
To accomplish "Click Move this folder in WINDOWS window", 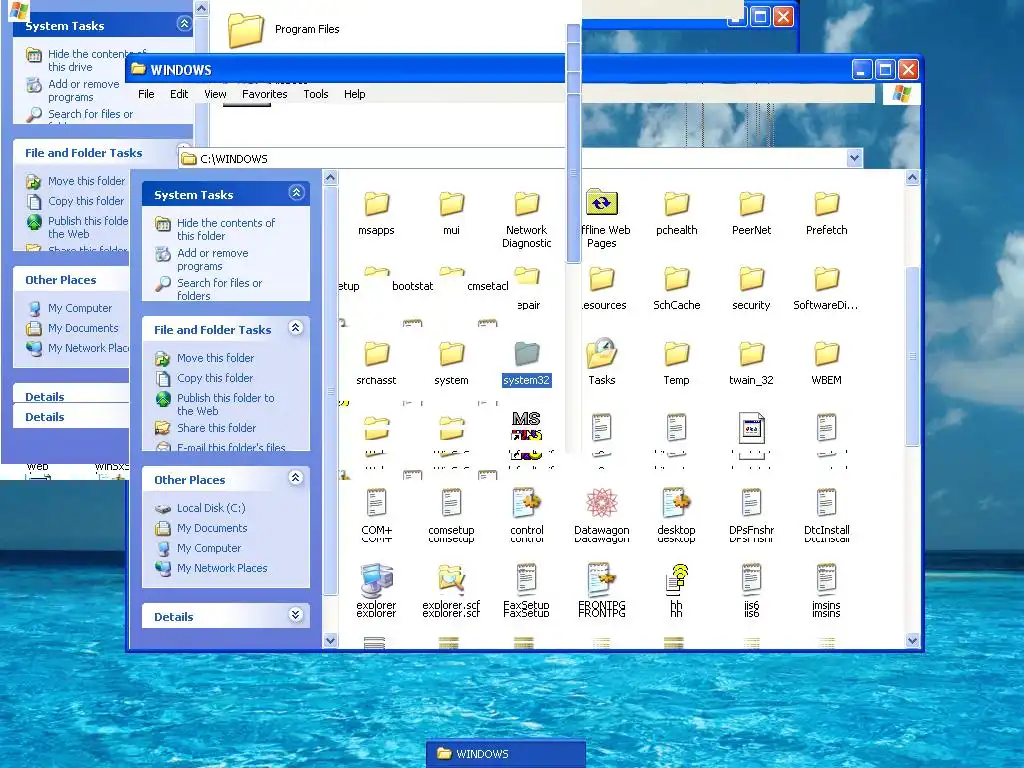I will coord(216,358).
